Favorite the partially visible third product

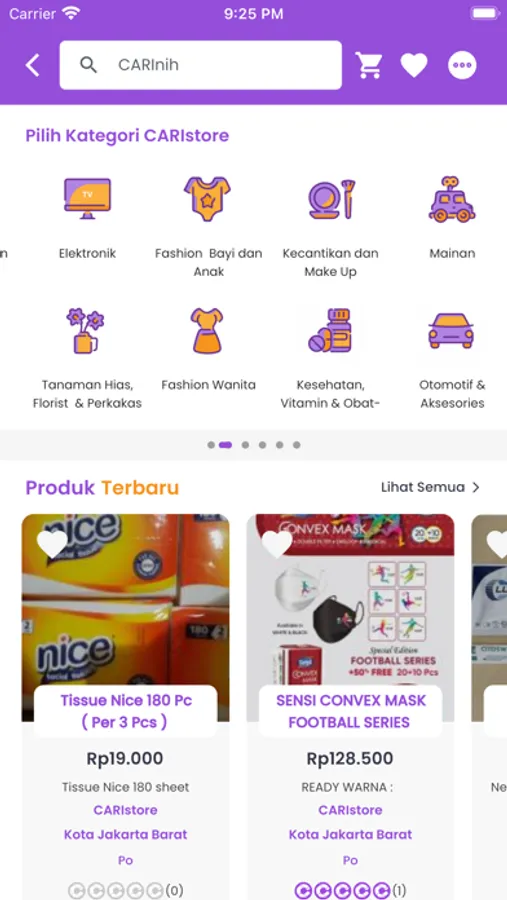tap(497, 544)
